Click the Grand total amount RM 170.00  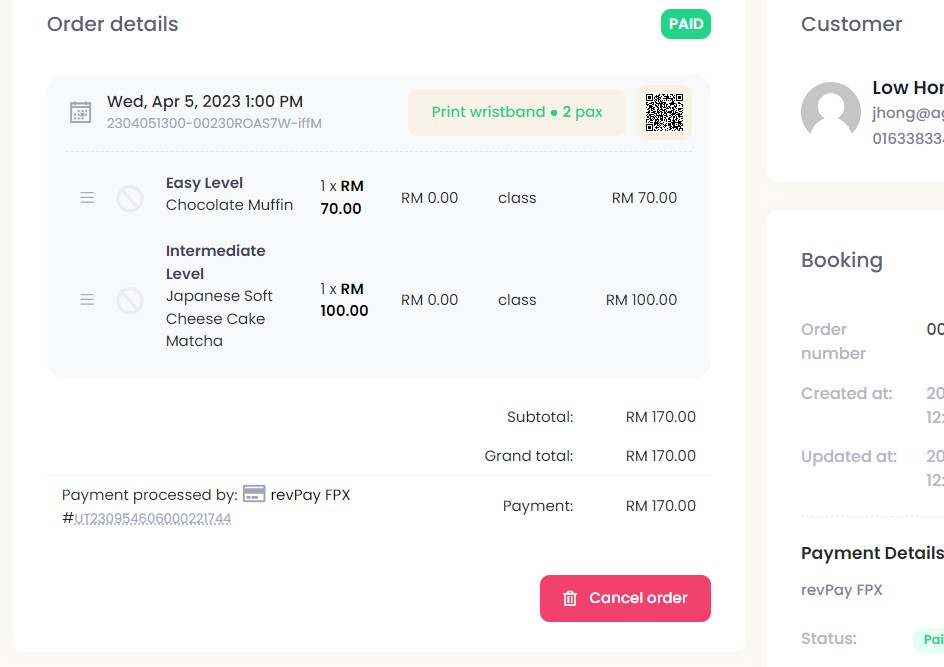[660, 456]
